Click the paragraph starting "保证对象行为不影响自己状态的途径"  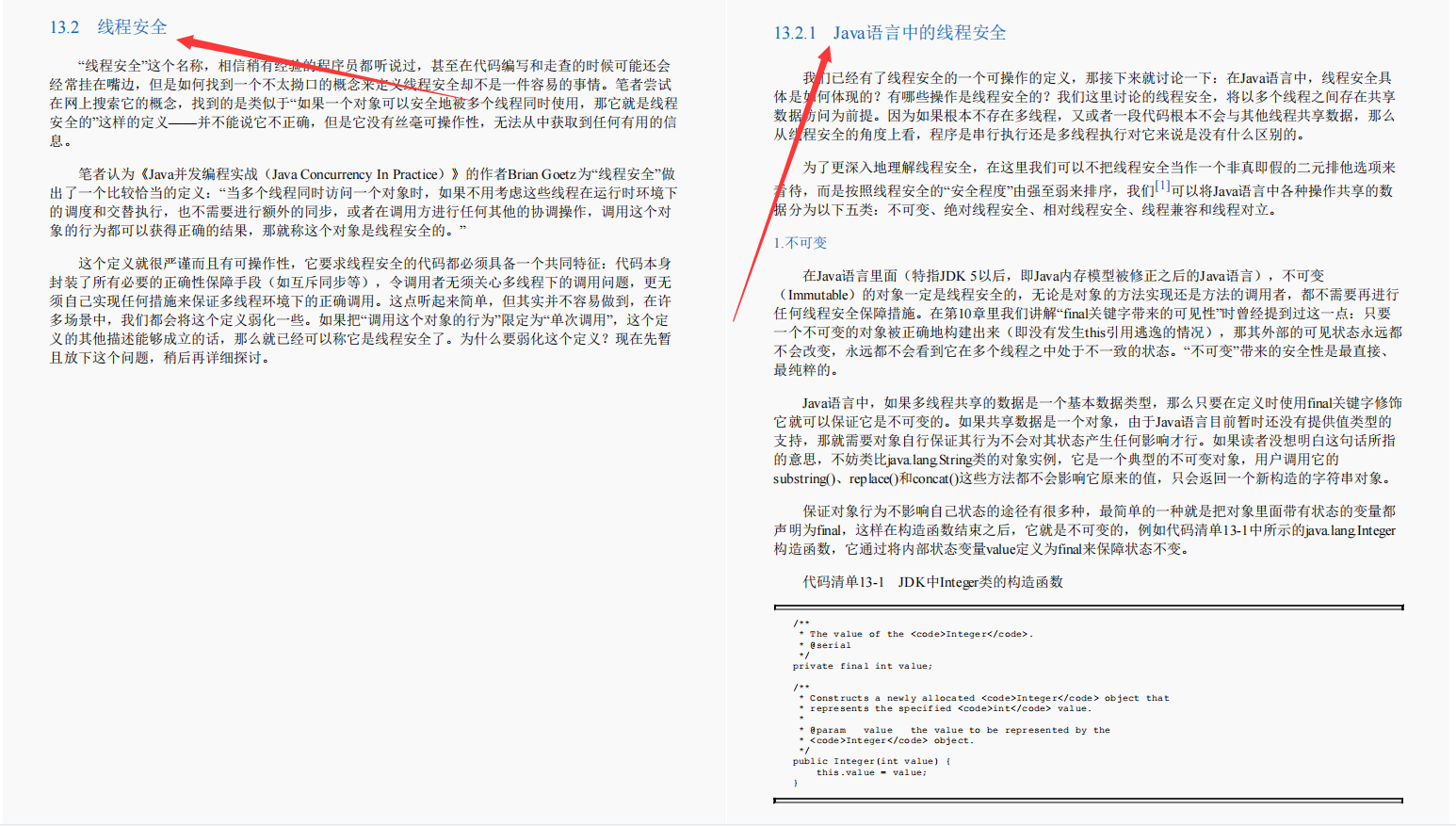coord(1085,530)
